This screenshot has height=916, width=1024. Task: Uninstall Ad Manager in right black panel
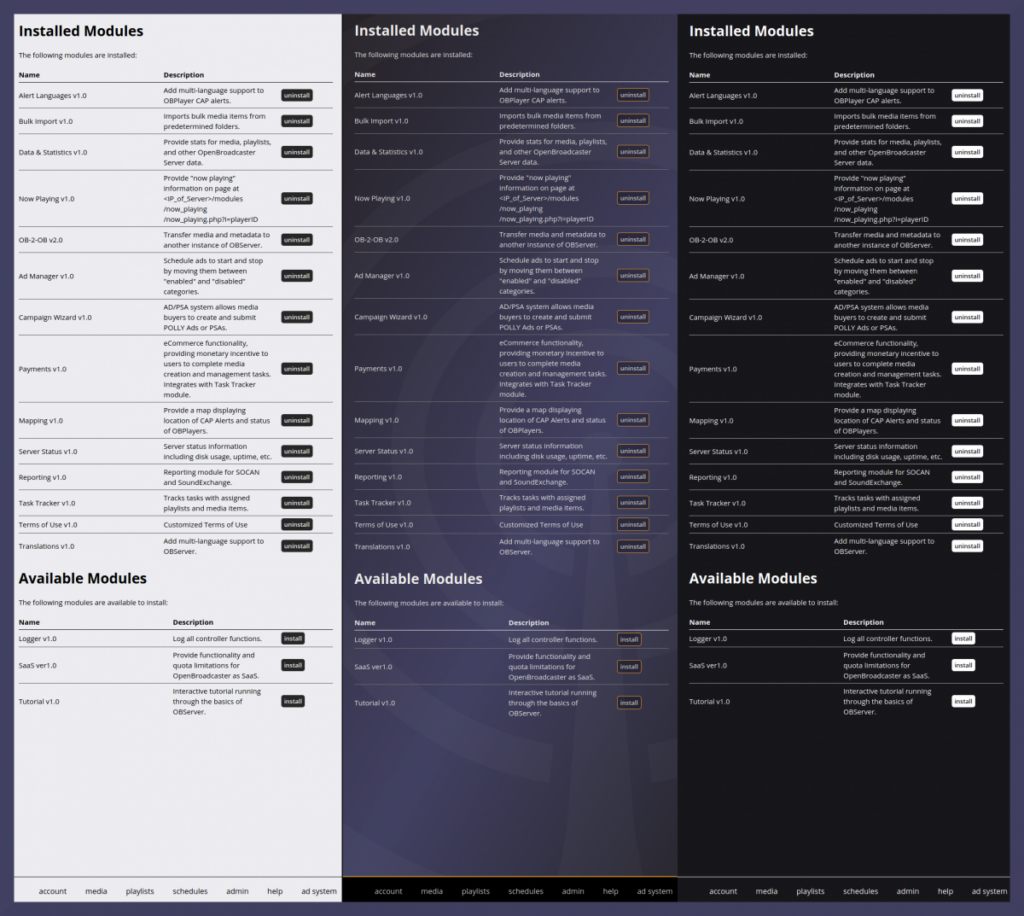pyautogui.click(x=966, y=276)
